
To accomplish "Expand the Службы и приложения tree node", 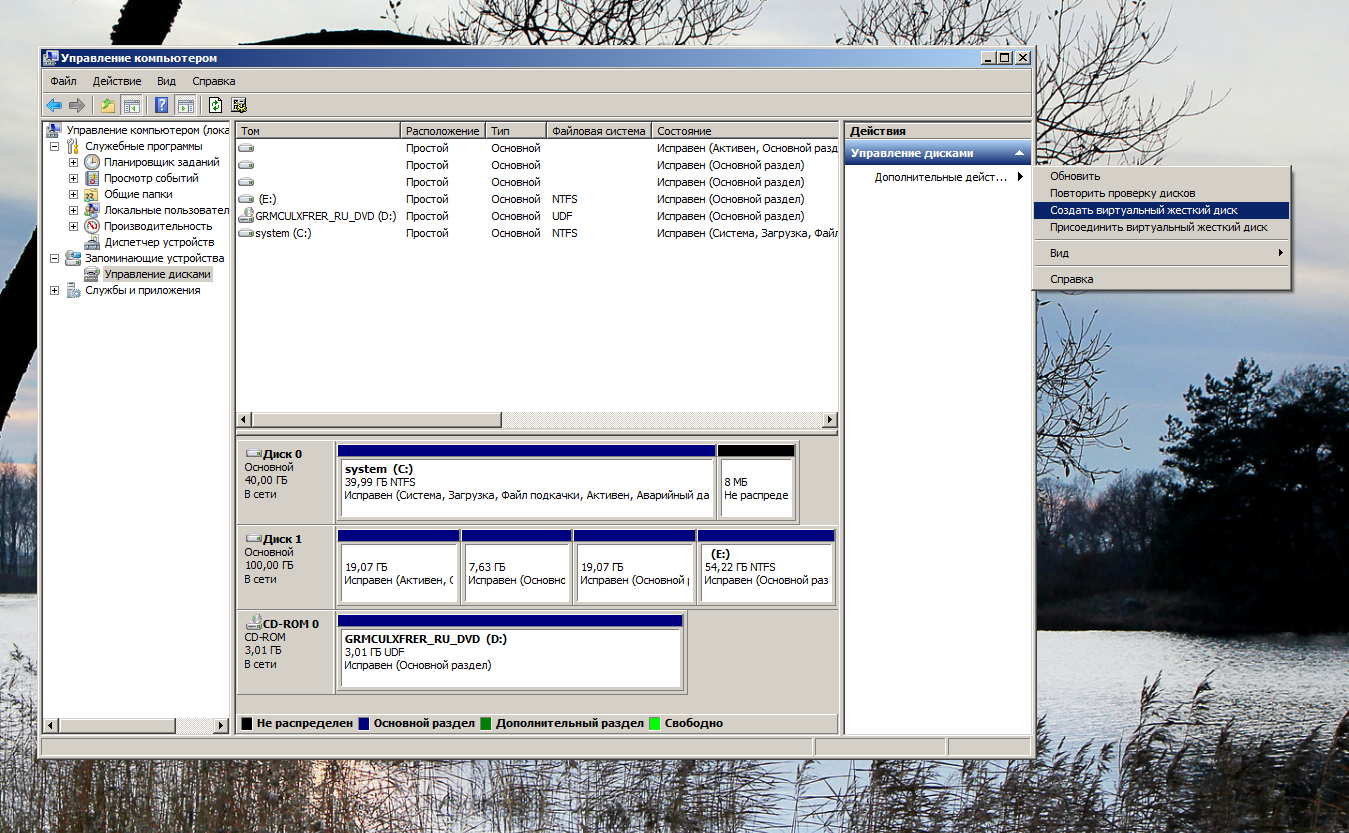I will (x=57, y=289).
